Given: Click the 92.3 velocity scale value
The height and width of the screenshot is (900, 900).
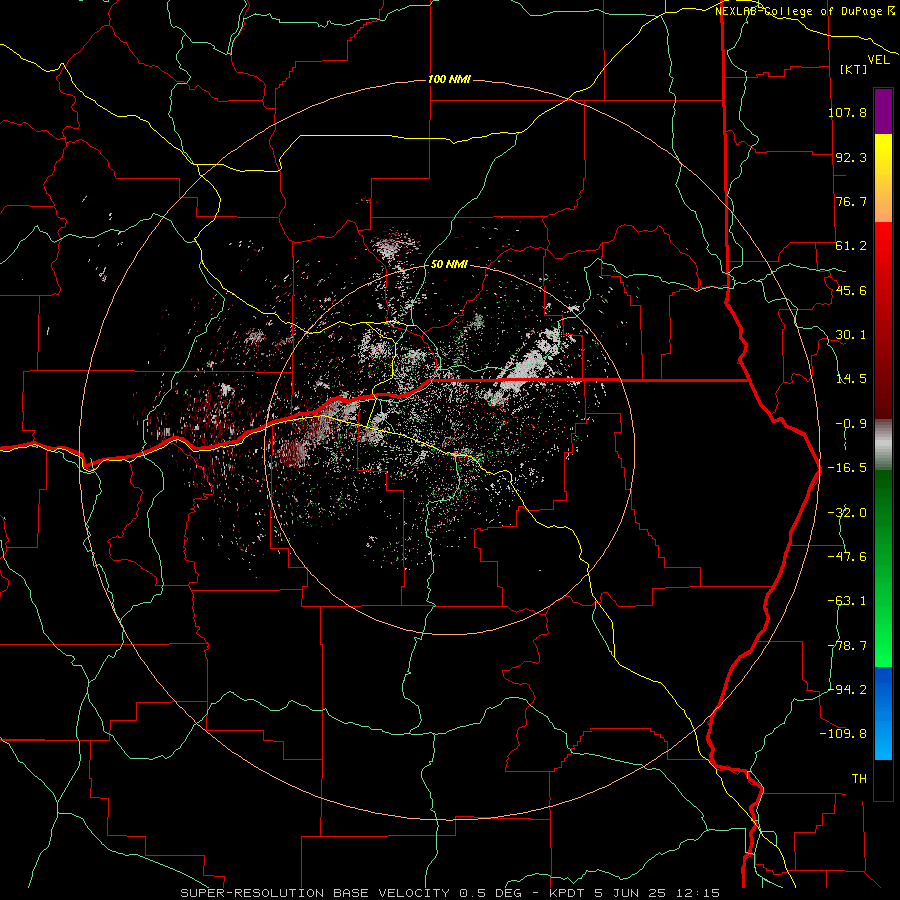Looking at the screenshot, I should pyautogui.click(x=851, y=157).
